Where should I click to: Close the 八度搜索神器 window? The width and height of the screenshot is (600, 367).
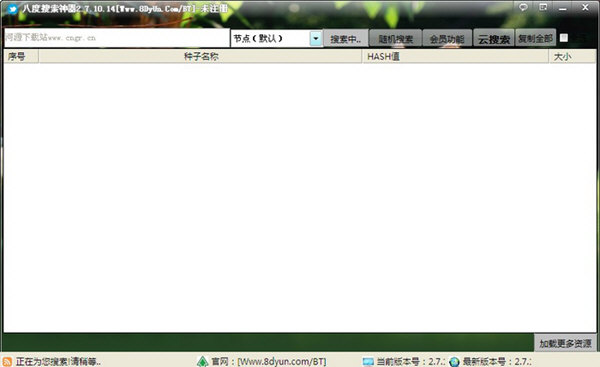click(x=585, y=7)
